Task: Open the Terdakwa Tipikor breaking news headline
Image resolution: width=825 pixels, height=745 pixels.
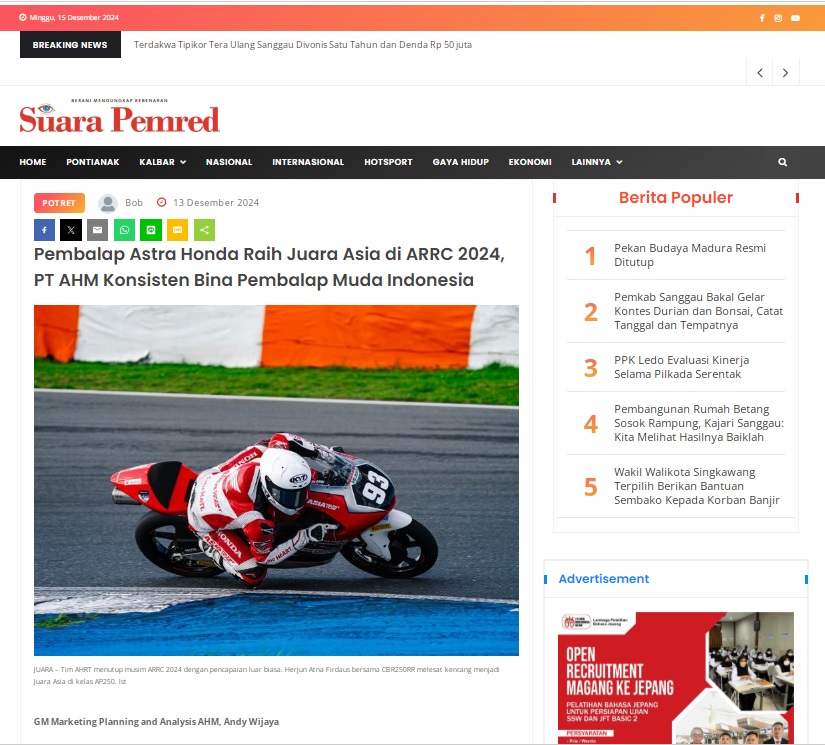Action: click(303, 45)
